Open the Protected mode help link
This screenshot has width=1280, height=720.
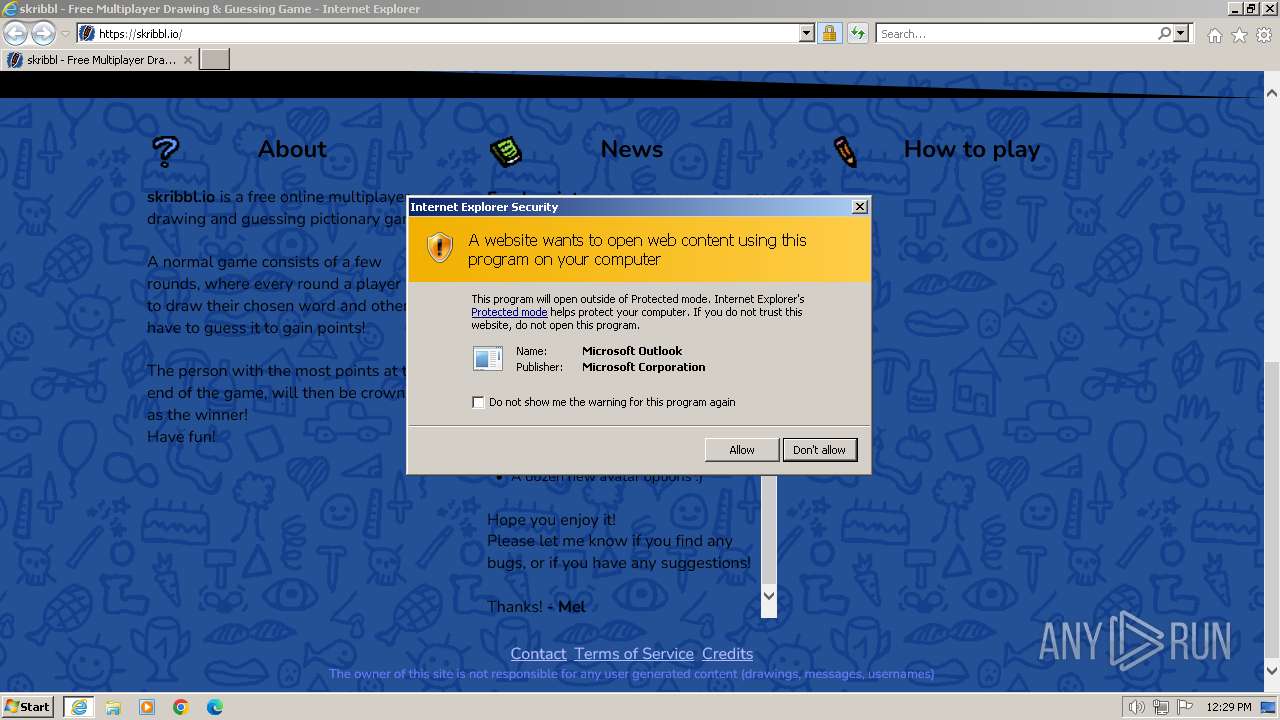[x=509, y=312]
